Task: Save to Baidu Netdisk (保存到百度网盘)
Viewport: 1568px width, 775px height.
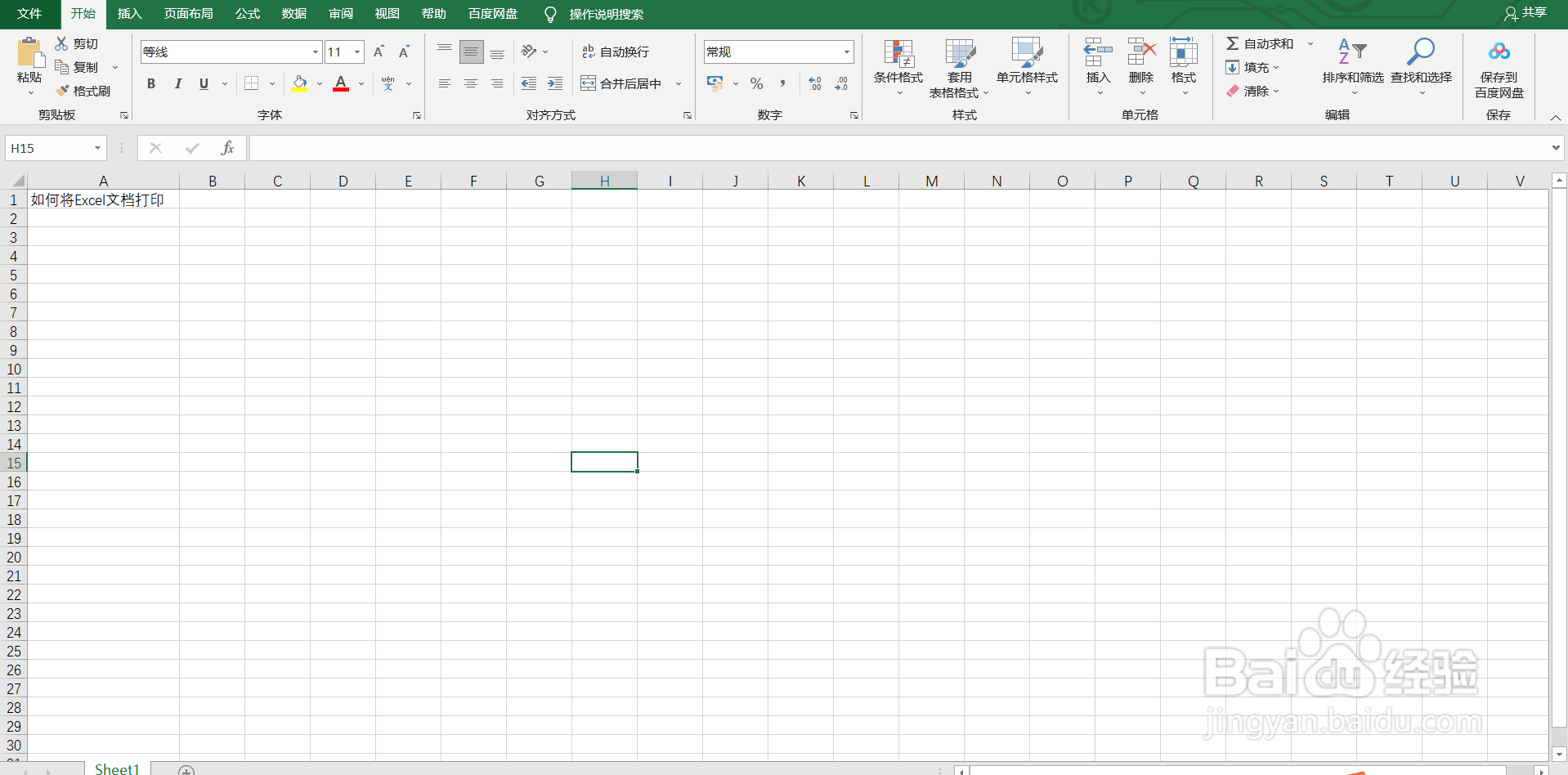Action: [x=1499, y=69]
